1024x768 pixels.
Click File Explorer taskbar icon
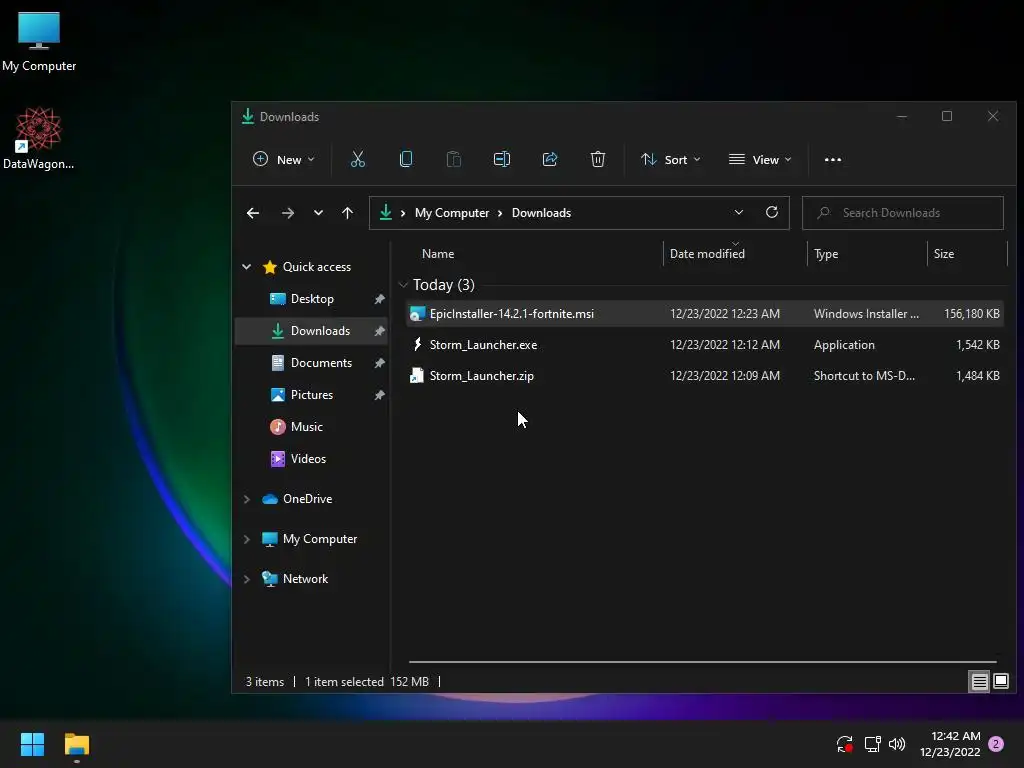pos(76,744)
